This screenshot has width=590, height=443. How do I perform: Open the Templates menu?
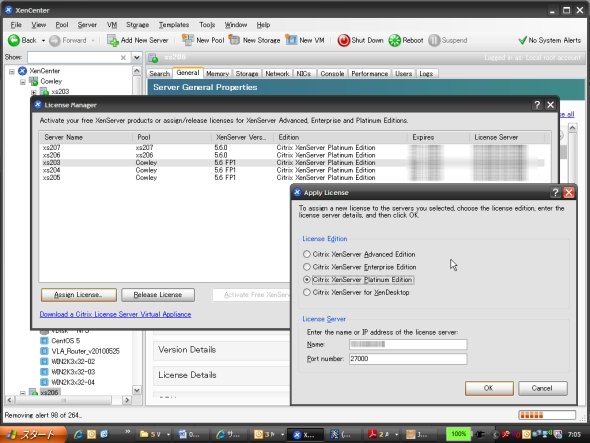pyautogui.click(x=174, y=25)
